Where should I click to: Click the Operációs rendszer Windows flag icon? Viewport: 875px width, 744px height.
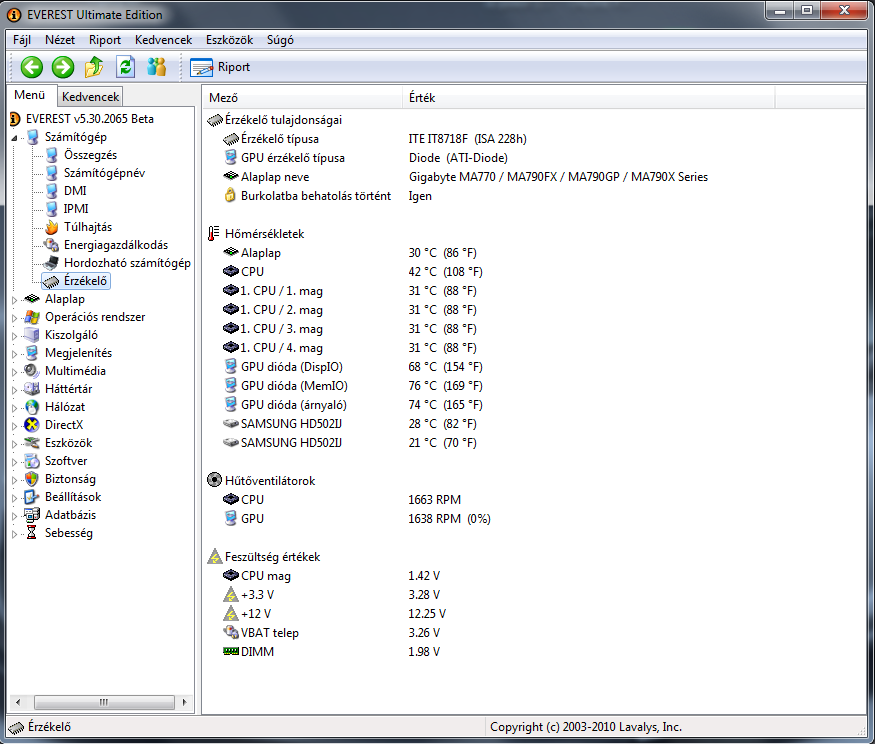pos(32,317)
